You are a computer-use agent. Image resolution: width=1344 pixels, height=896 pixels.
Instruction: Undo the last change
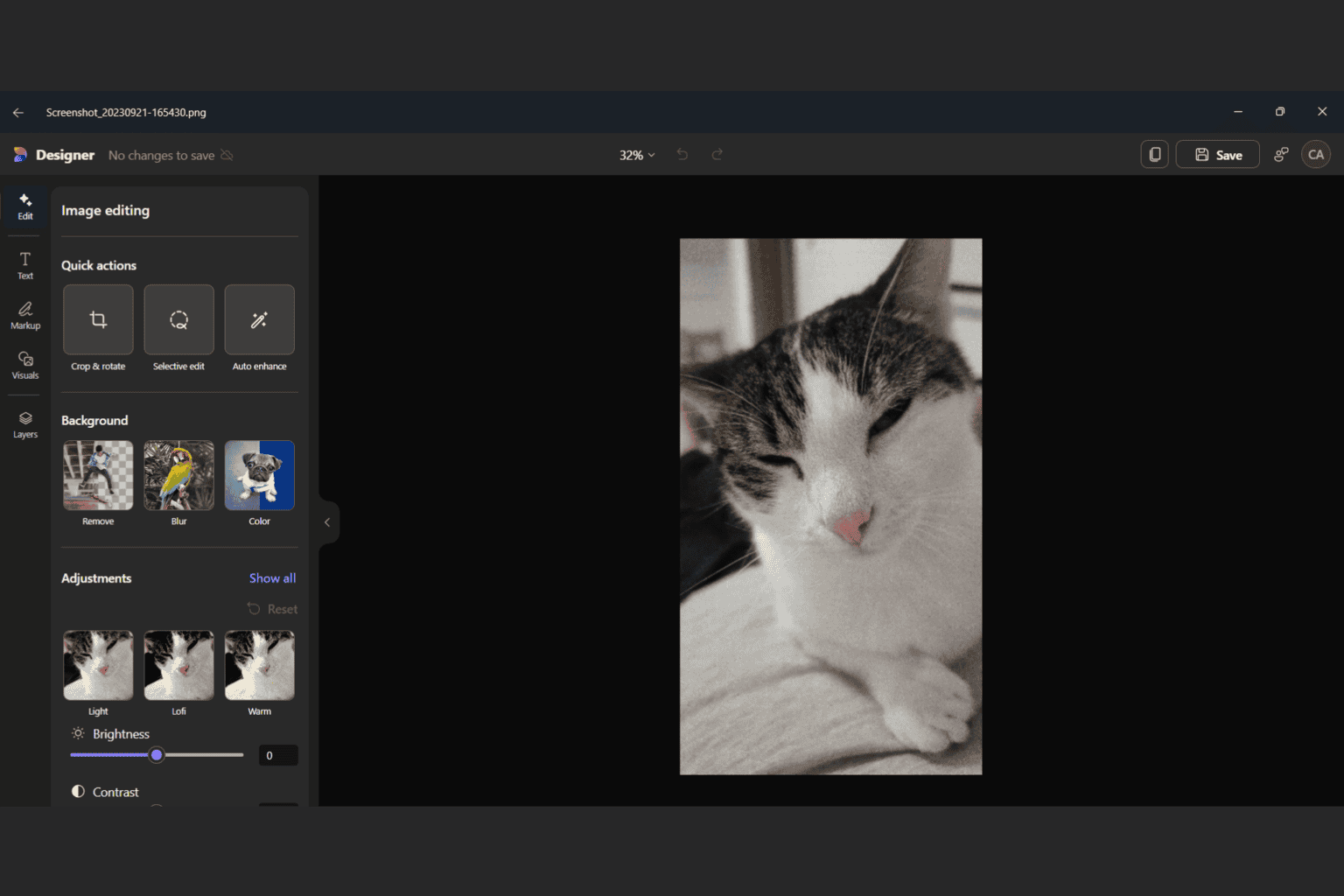point(682,154)
